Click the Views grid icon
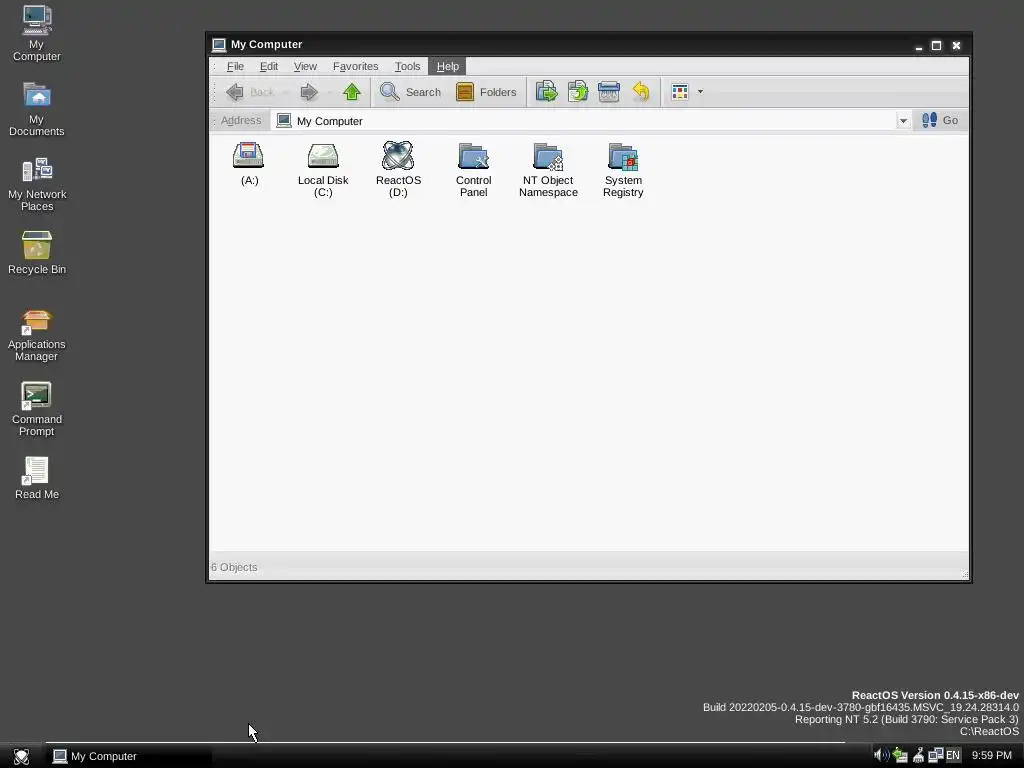Screen dimensions: 1024x768 pos(680,92)
